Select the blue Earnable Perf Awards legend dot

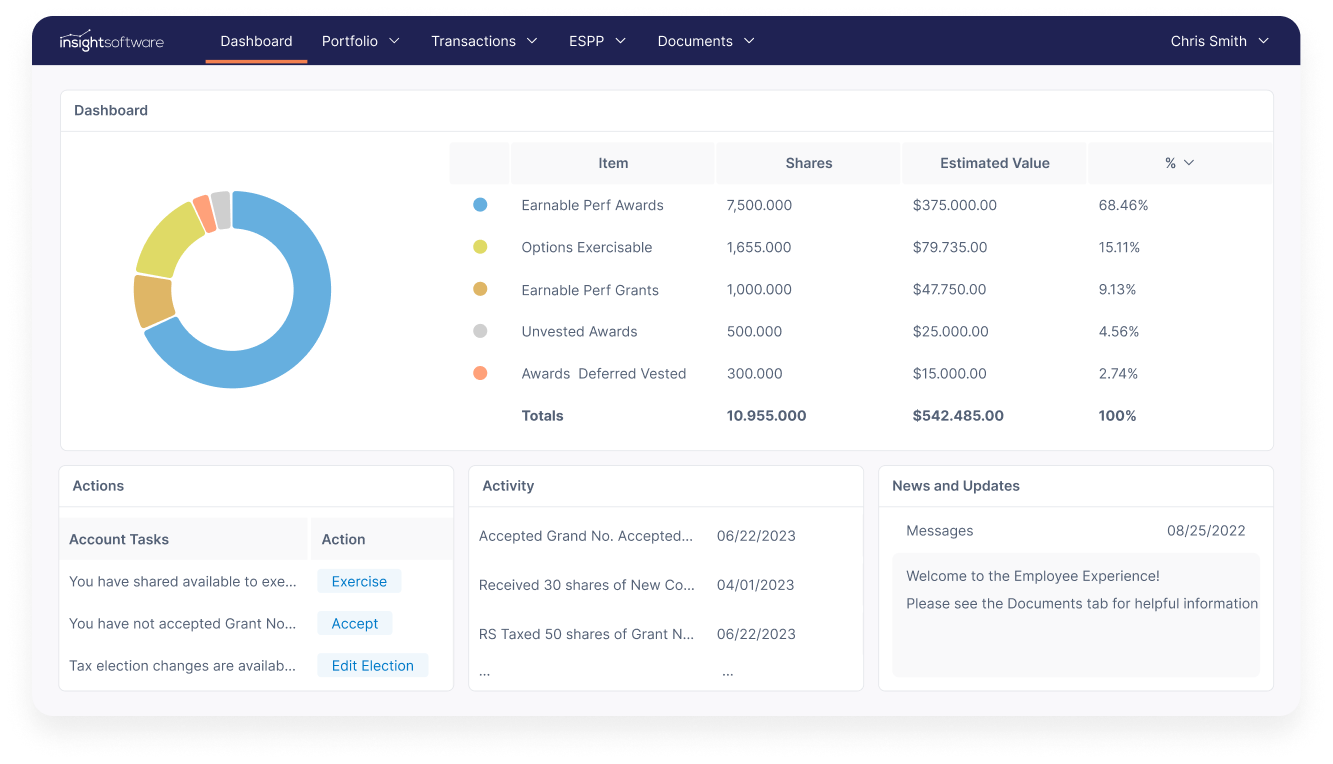[479, 204]
